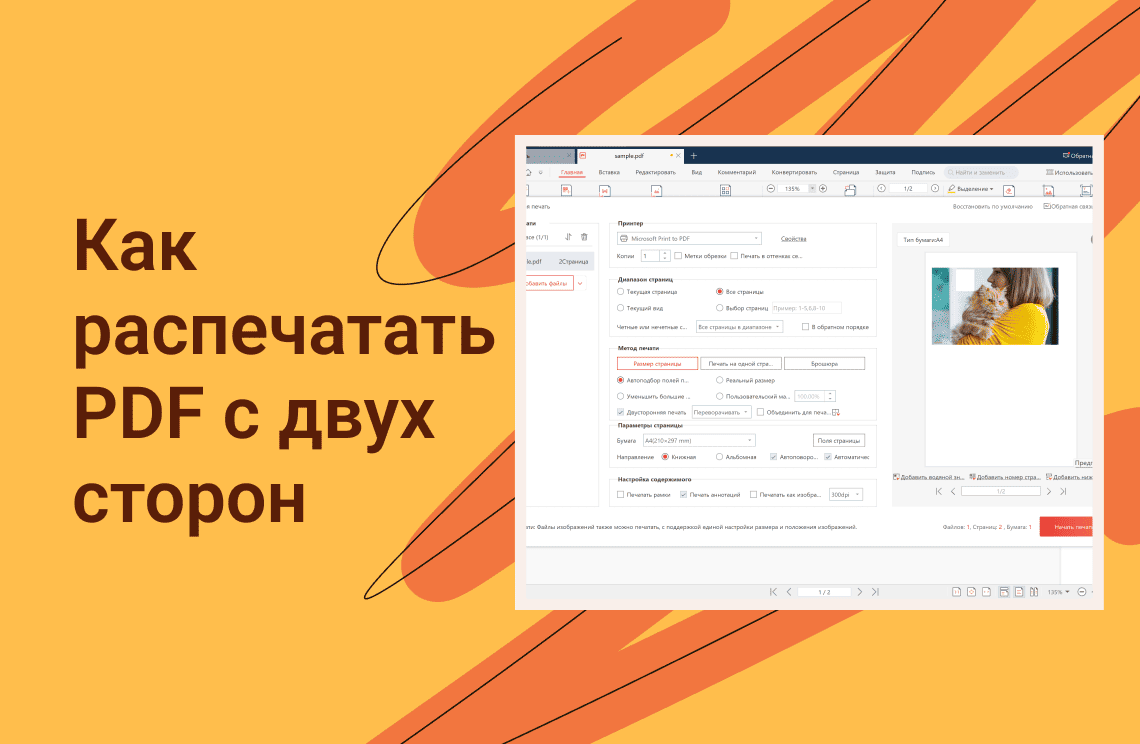Click the 'Найти и заменить' search field
Viewport: 1140px width, 744px height.
coord(984,172)
